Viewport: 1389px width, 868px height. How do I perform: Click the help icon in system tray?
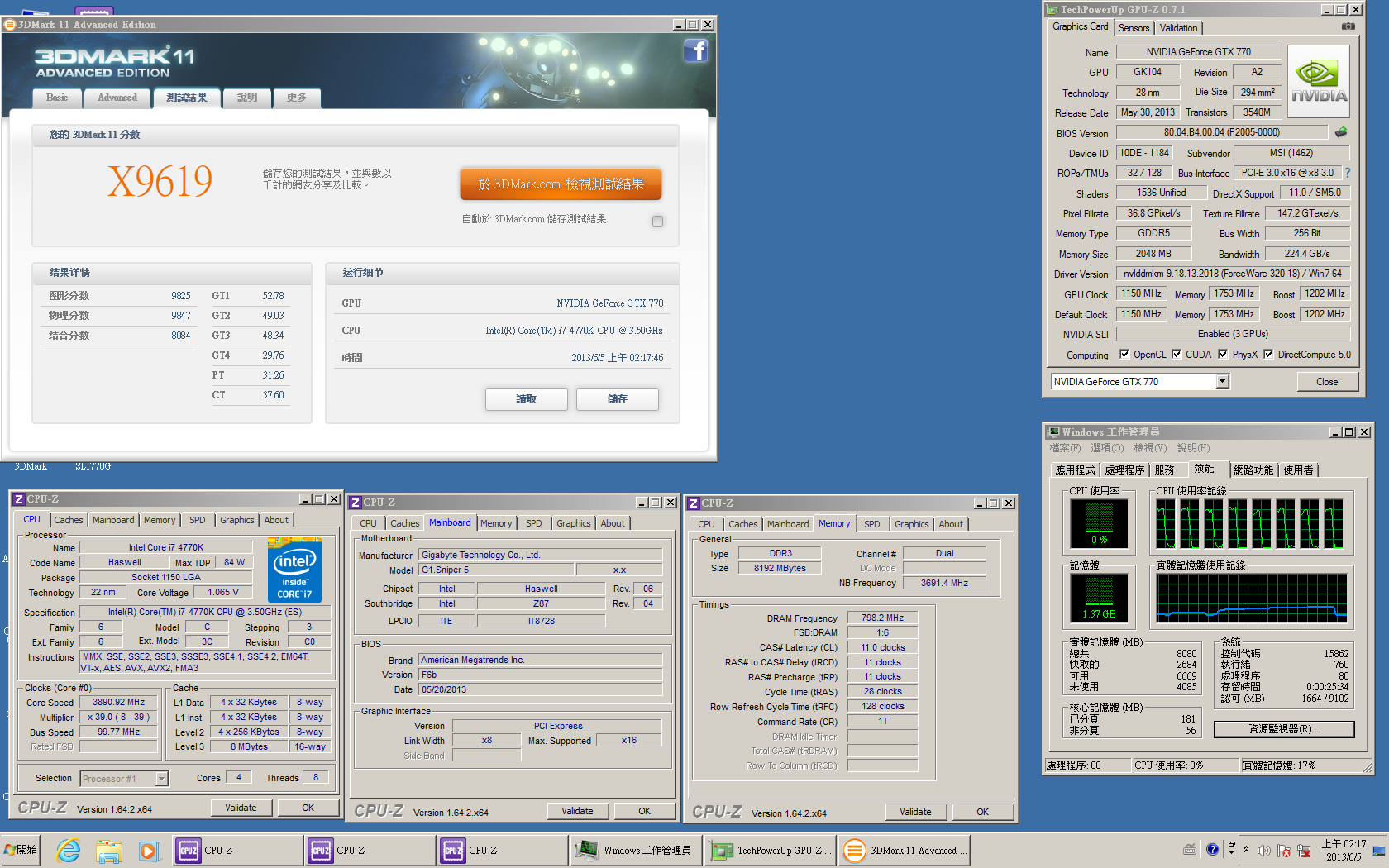coord(1212,849)
